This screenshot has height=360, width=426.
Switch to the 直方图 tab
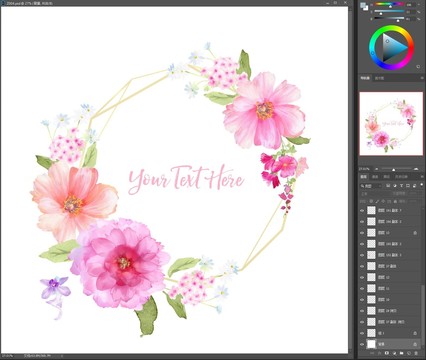pyautogui.click(x=379, y=78)
